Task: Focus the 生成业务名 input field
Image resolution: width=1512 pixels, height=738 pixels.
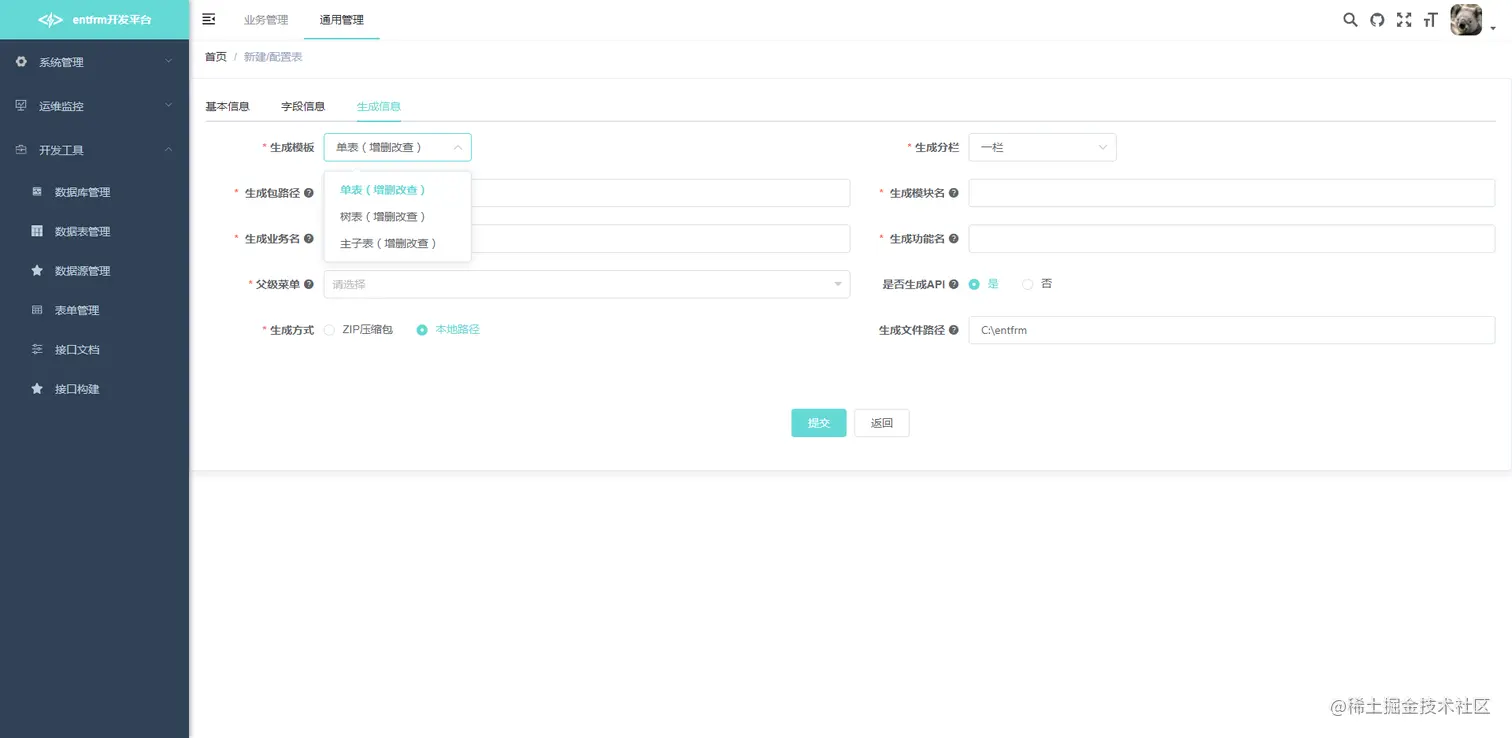Action: (x=586, y=239)
